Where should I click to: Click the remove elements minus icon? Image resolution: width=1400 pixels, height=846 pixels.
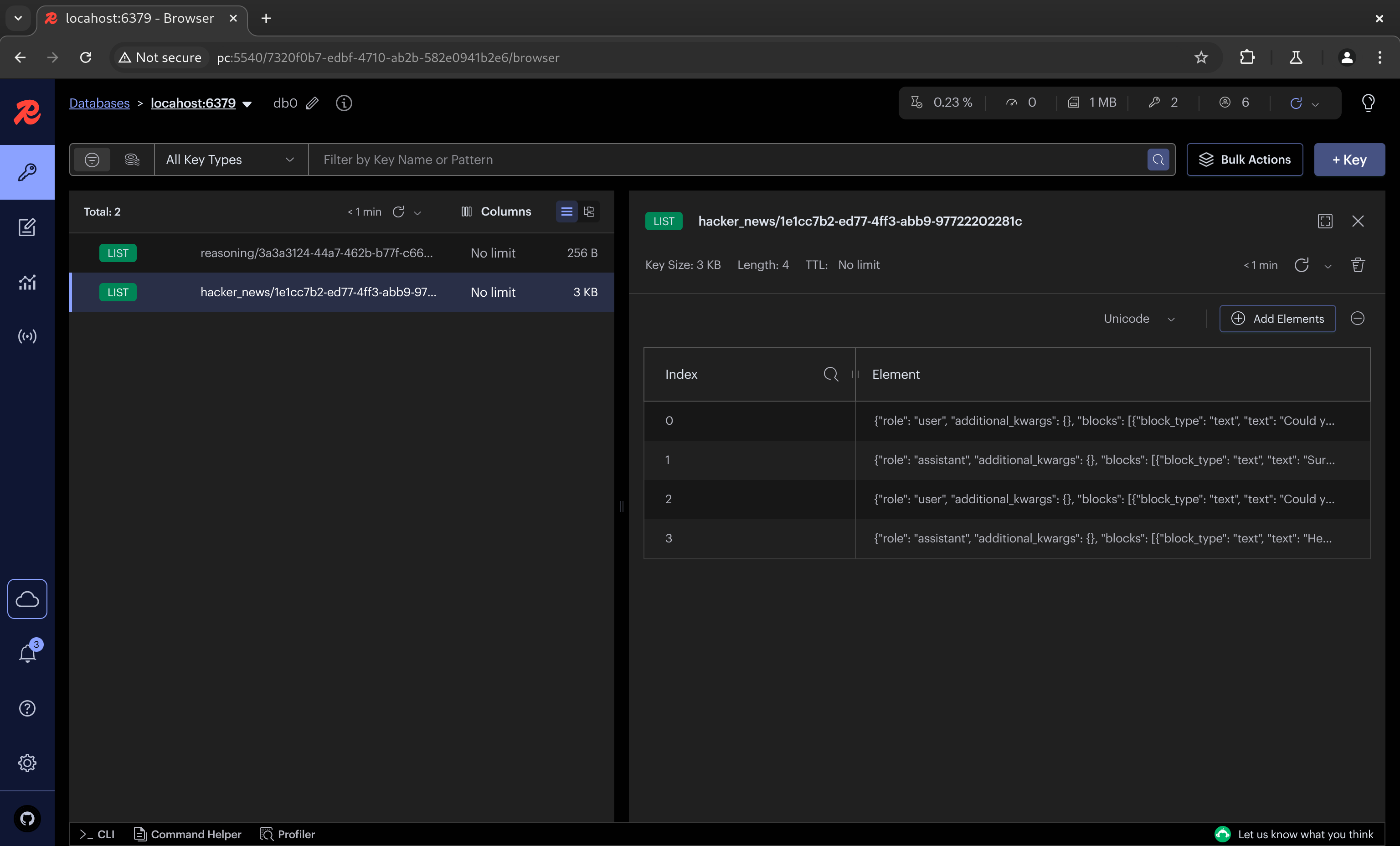(x=1357, y=318)
